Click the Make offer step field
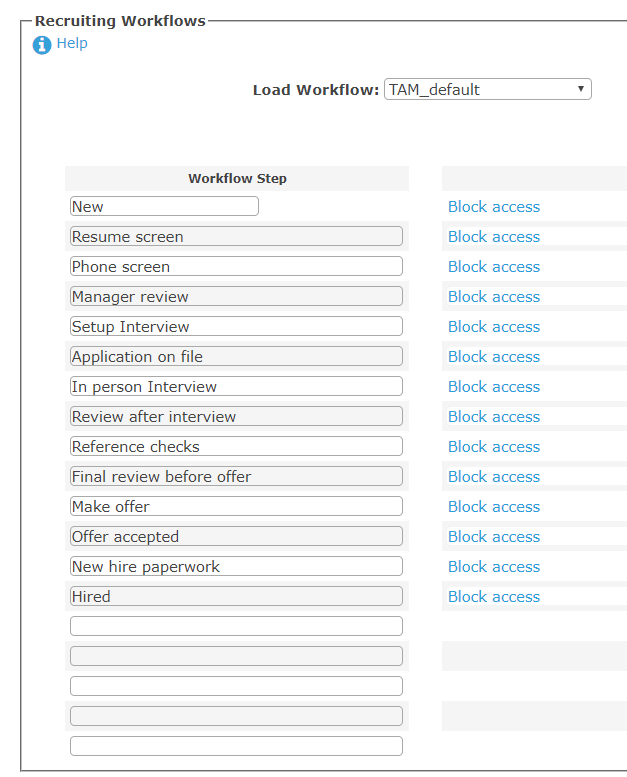Image resolution: width=627 pixels, height=777 pixels. [236, 506]
